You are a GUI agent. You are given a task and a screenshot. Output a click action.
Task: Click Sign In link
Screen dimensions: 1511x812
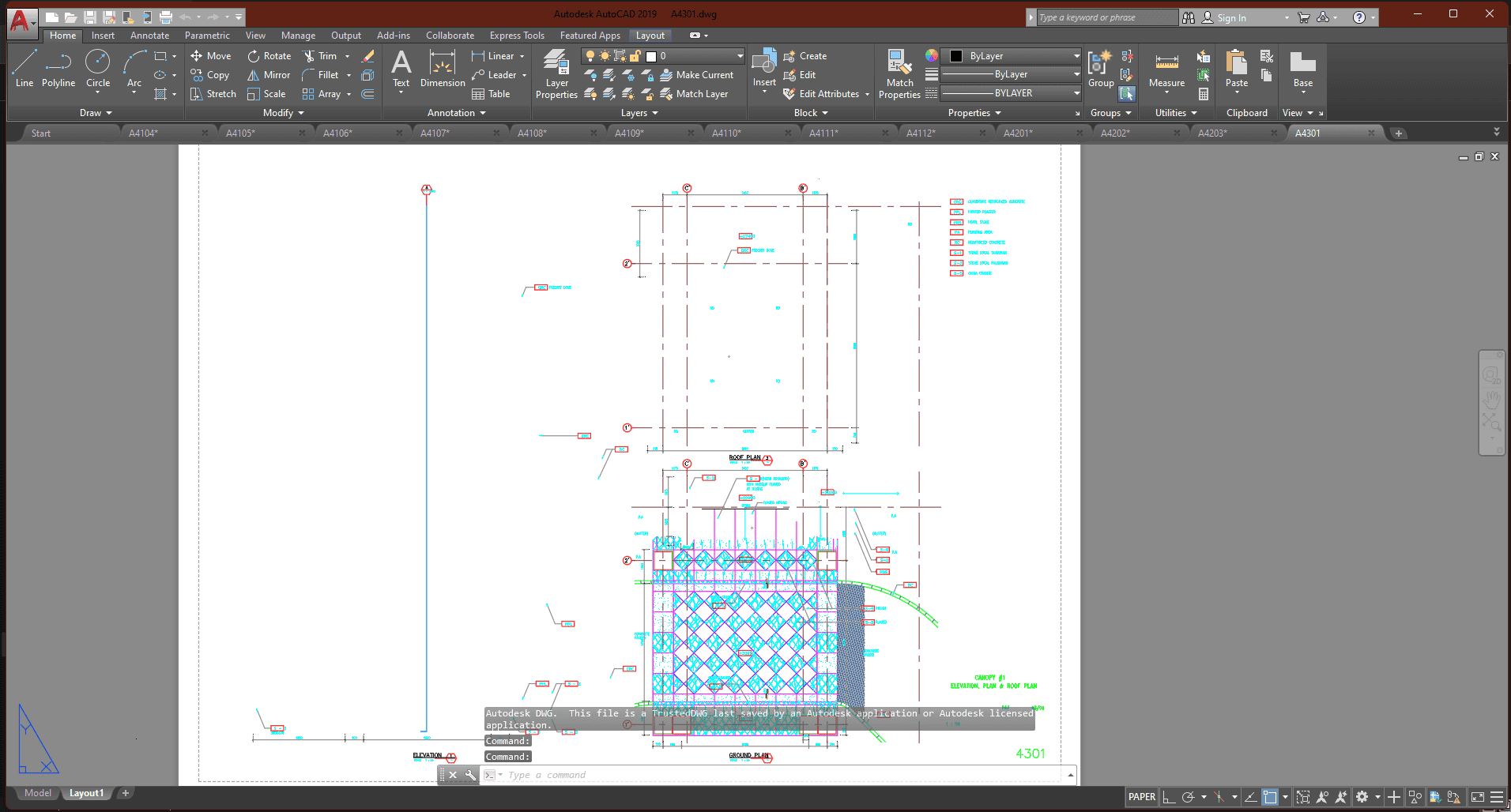[1231, 17]
